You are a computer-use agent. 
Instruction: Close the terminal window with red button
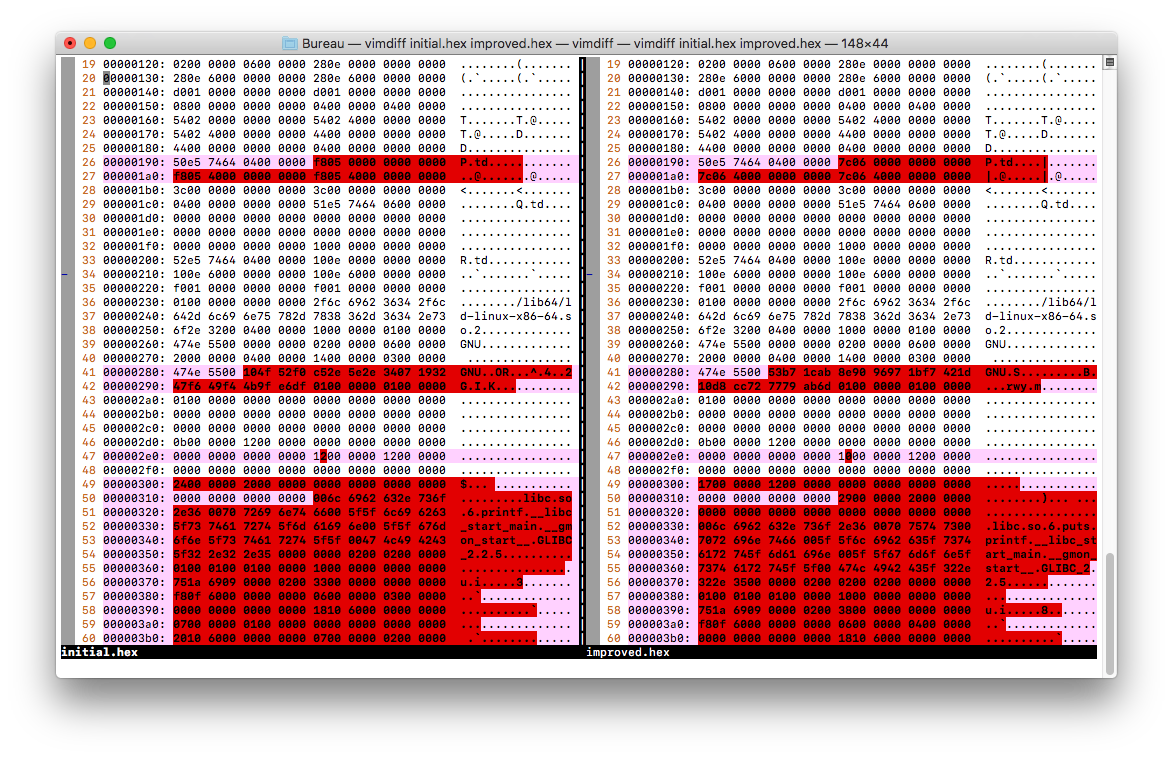coord(70,43)
